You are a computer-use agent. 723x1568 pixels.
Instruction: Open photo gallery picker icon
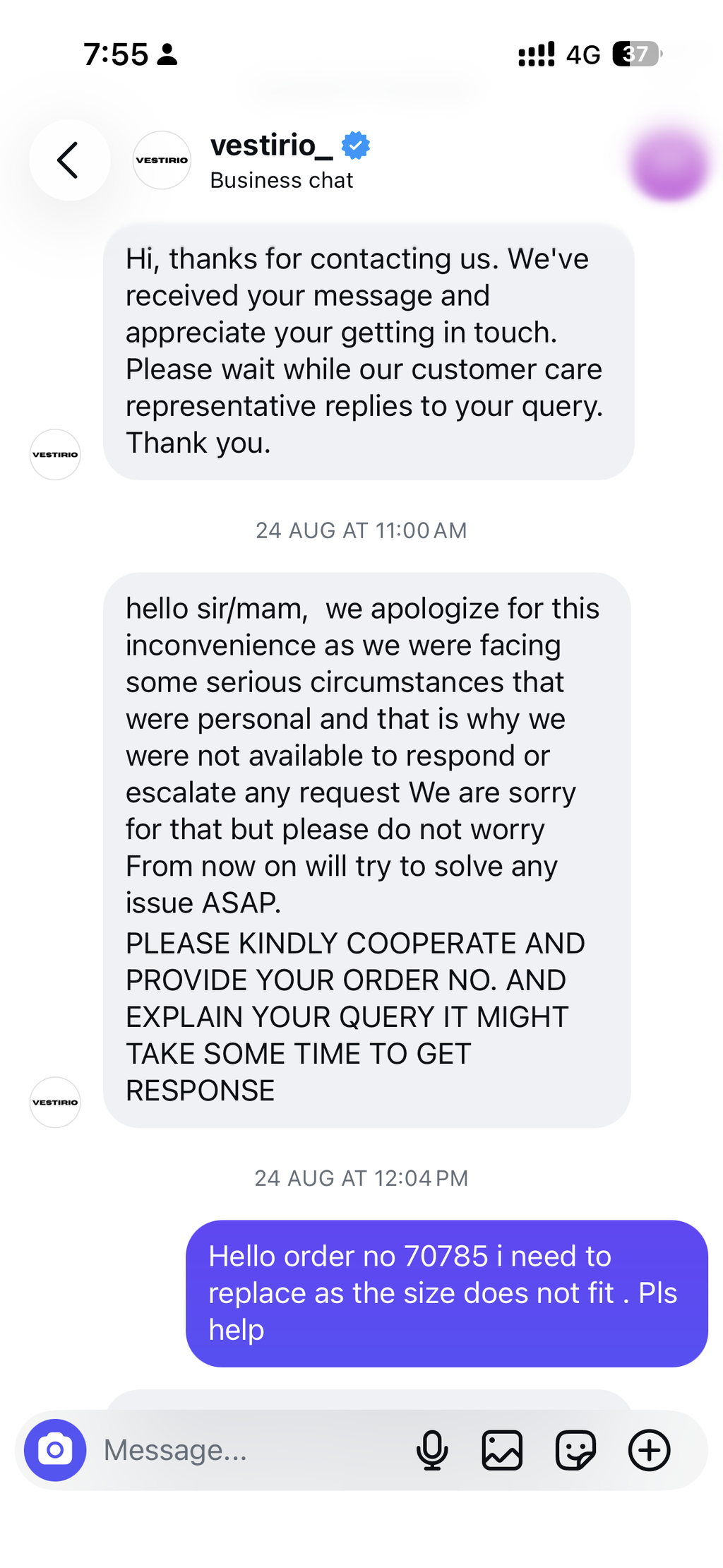pyautogui.click(x=502, y=1450)
